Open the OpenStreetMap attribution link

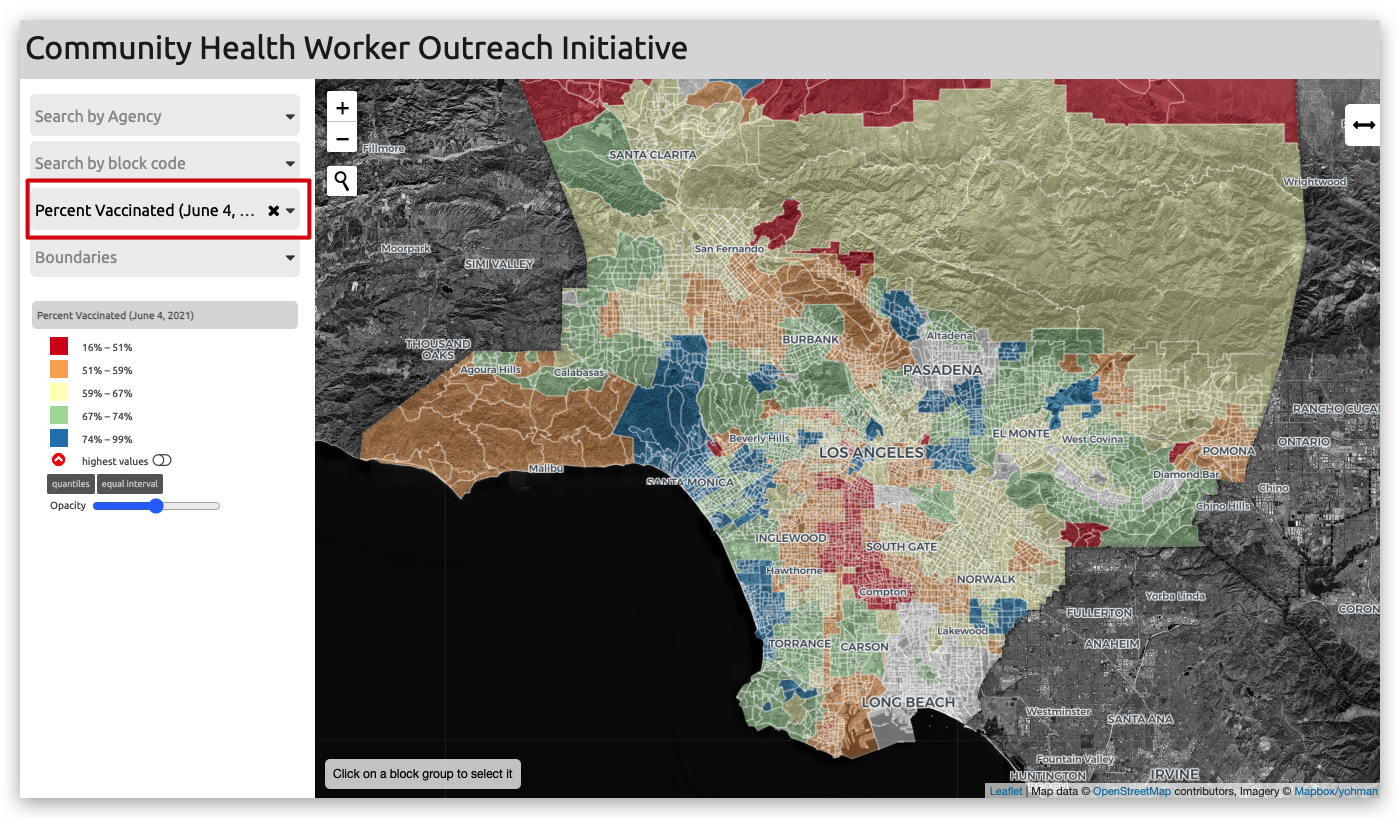coord(1131,791)
